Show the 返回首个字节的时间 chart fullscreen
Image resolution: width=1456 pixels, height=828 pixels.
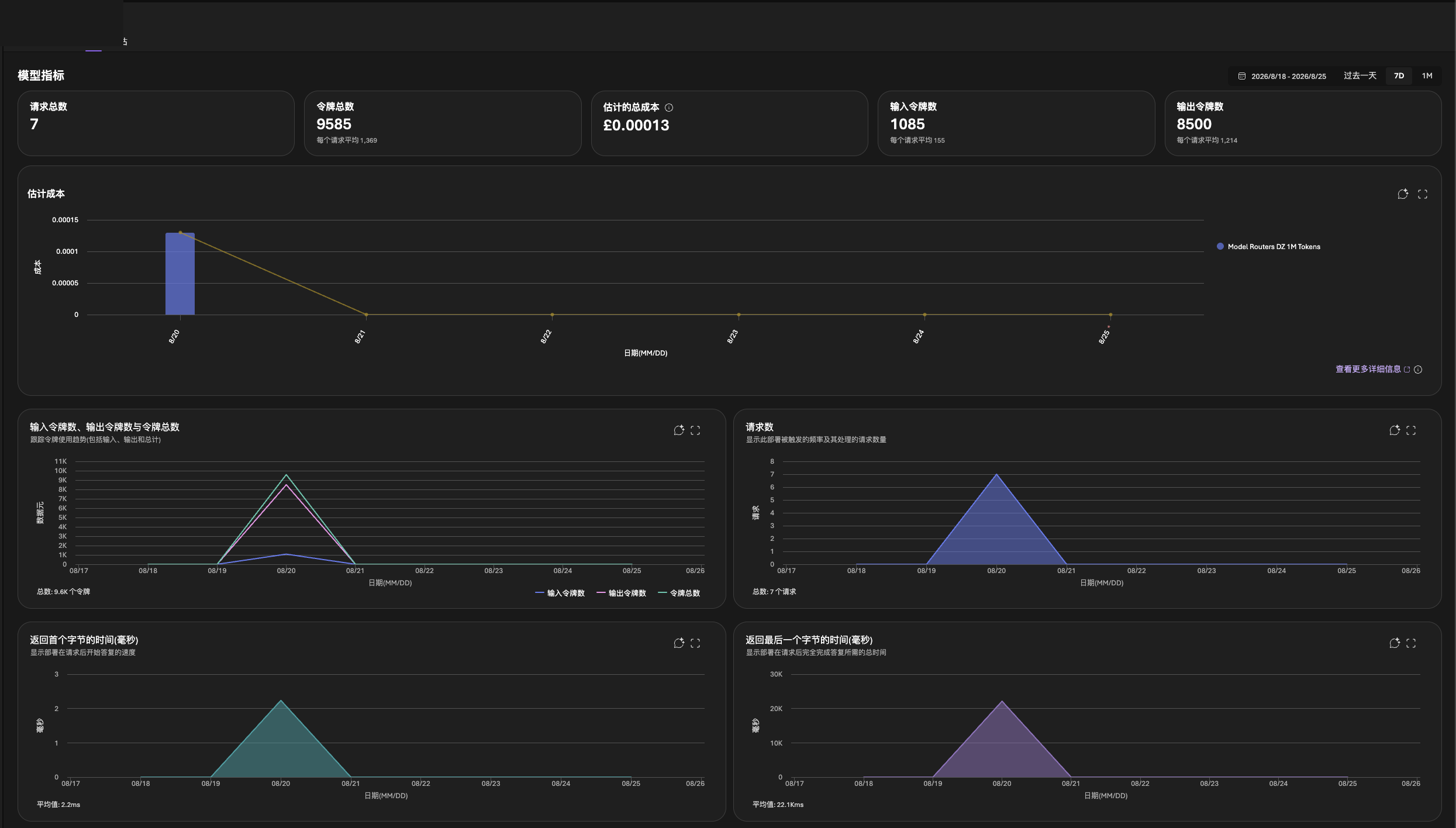click(695, 643)
